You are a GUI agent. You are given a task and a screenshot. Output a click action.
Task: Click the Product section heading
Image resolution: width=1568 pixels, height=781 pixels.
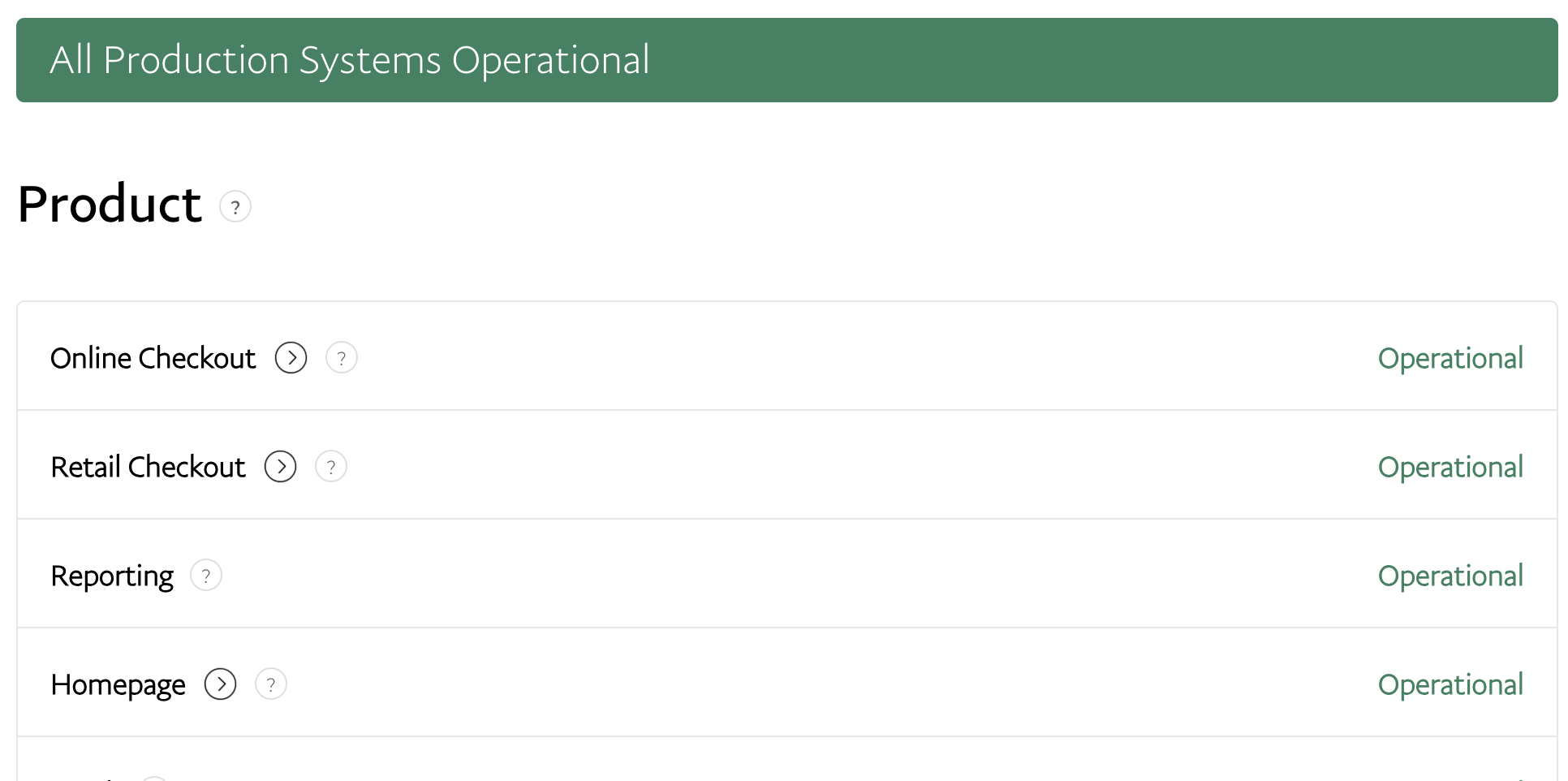110,204
